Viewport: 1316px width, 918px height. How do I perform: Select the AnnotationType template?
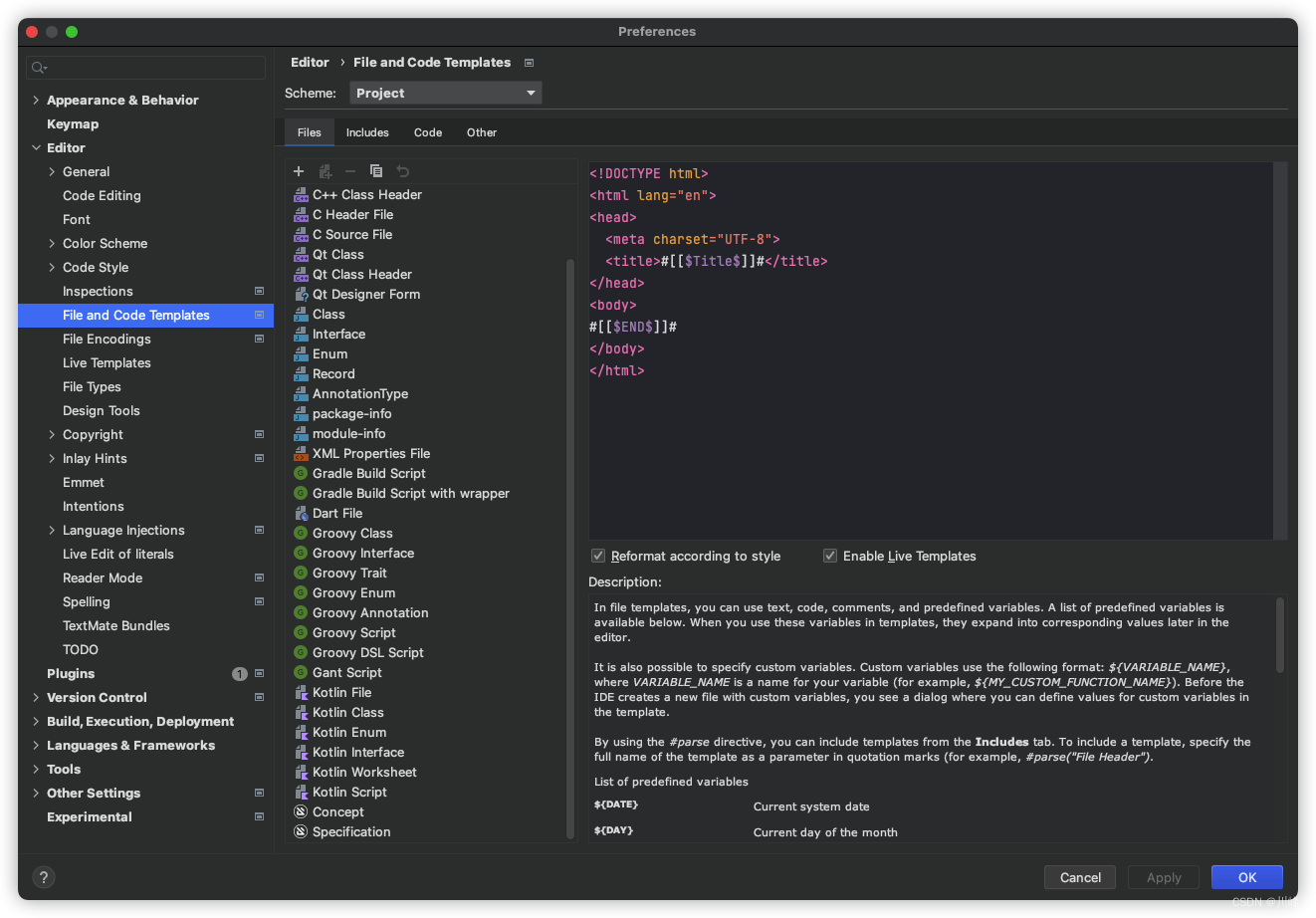tap(360, 394)
